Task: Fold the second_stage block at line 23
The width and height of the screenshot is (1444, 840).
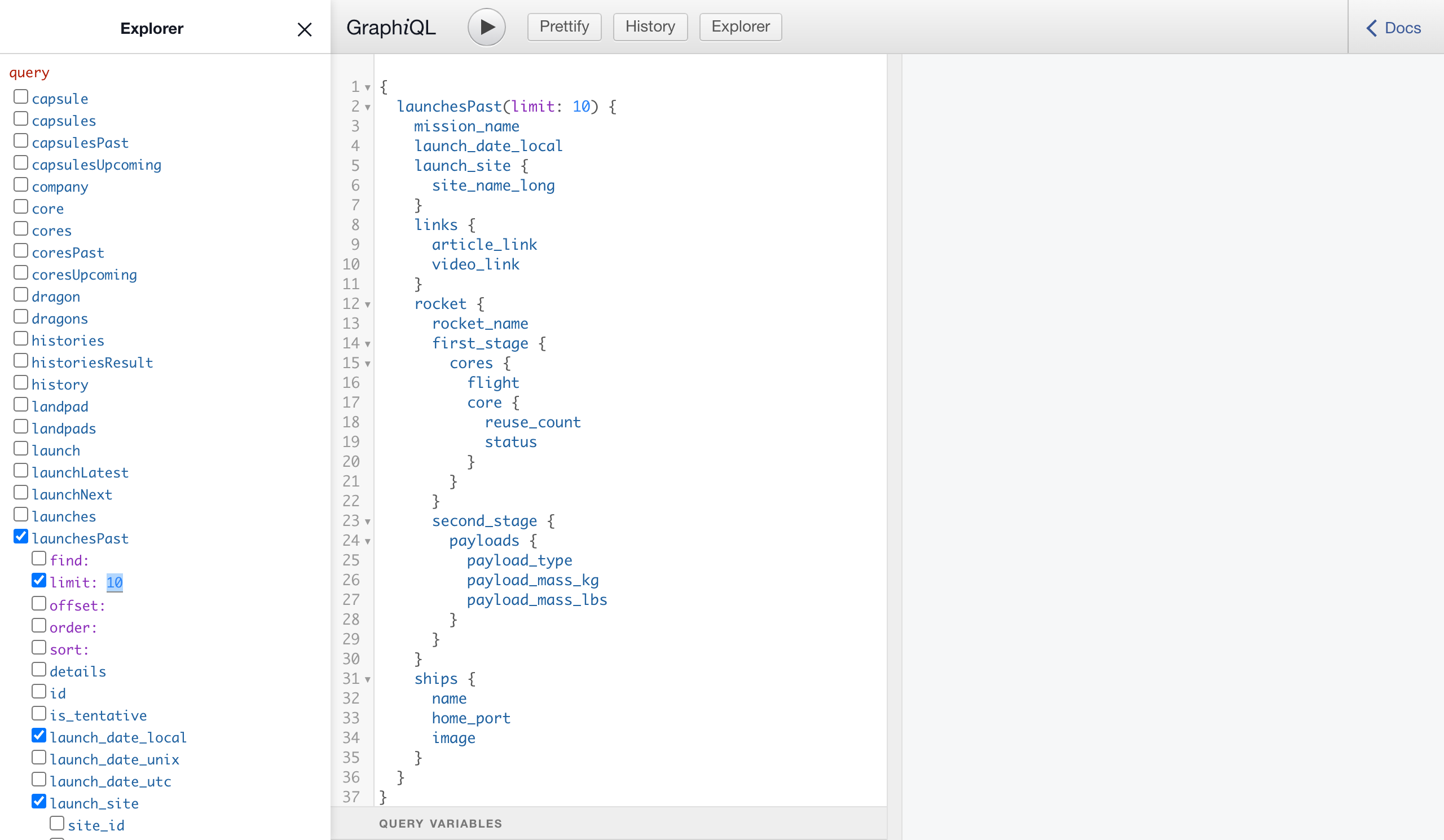Action: coord(368,521)
